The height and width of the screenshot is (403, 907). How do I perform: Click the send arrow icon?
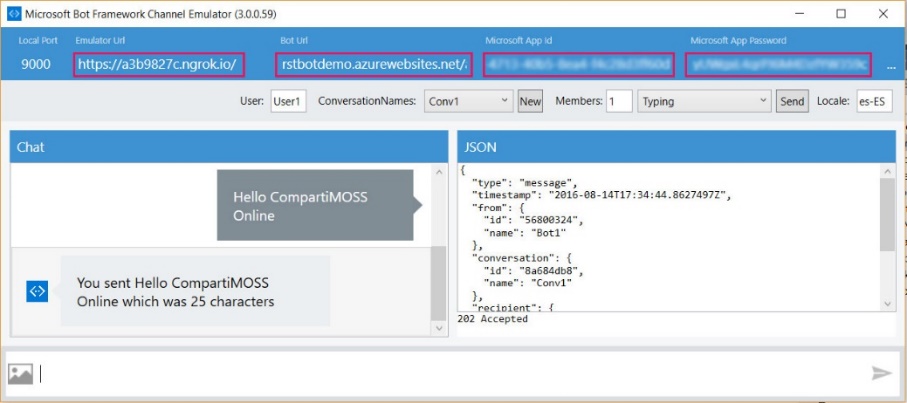pyautogui.click(x=881, y=373)
